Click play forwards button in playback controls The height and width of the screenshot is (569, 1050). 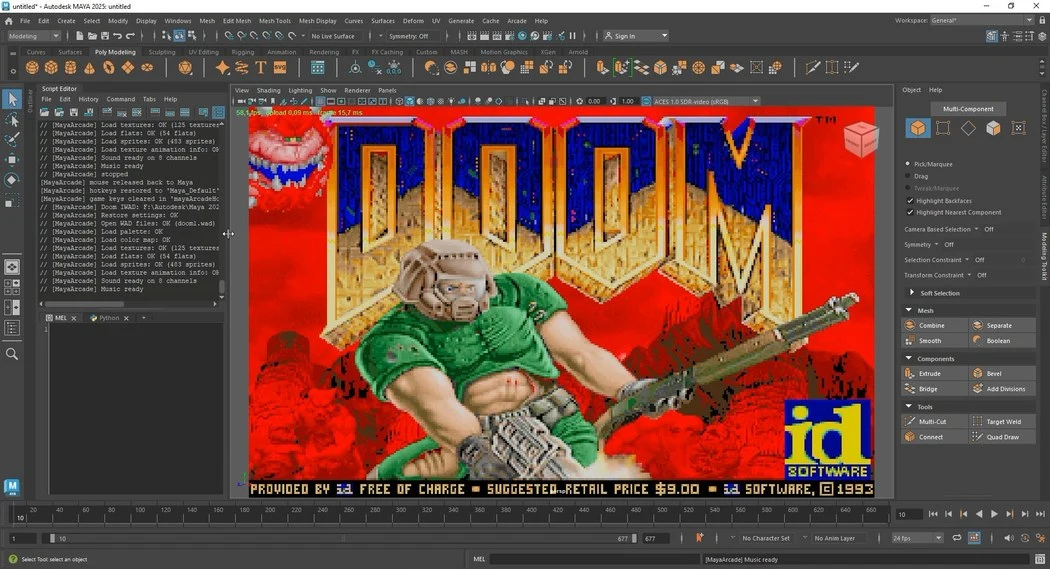pyautogui.click(x=994, y=514)
